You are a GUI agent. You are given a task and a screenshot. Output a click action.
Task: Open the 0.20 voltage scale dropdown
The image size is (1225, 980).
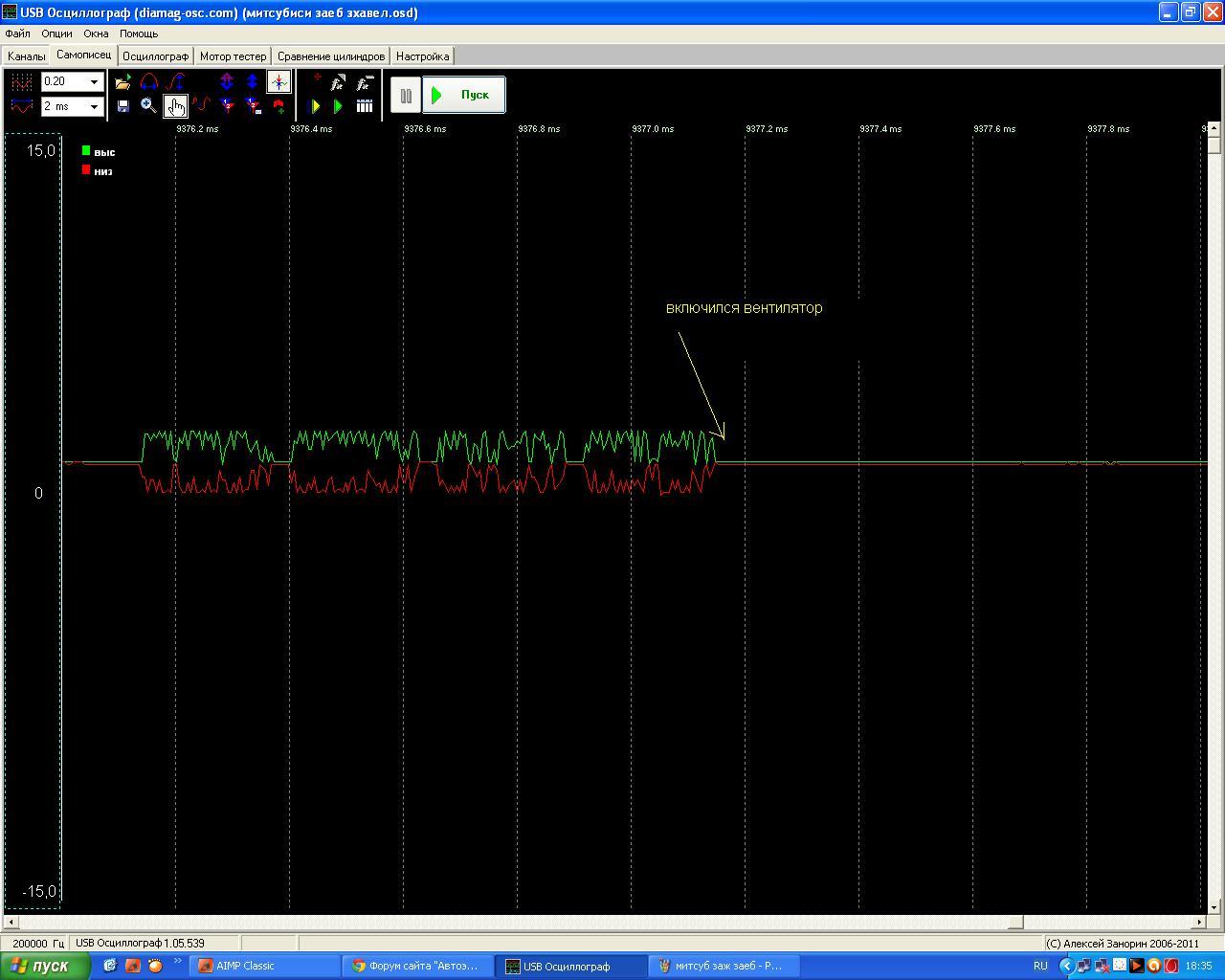pos(94,82)
